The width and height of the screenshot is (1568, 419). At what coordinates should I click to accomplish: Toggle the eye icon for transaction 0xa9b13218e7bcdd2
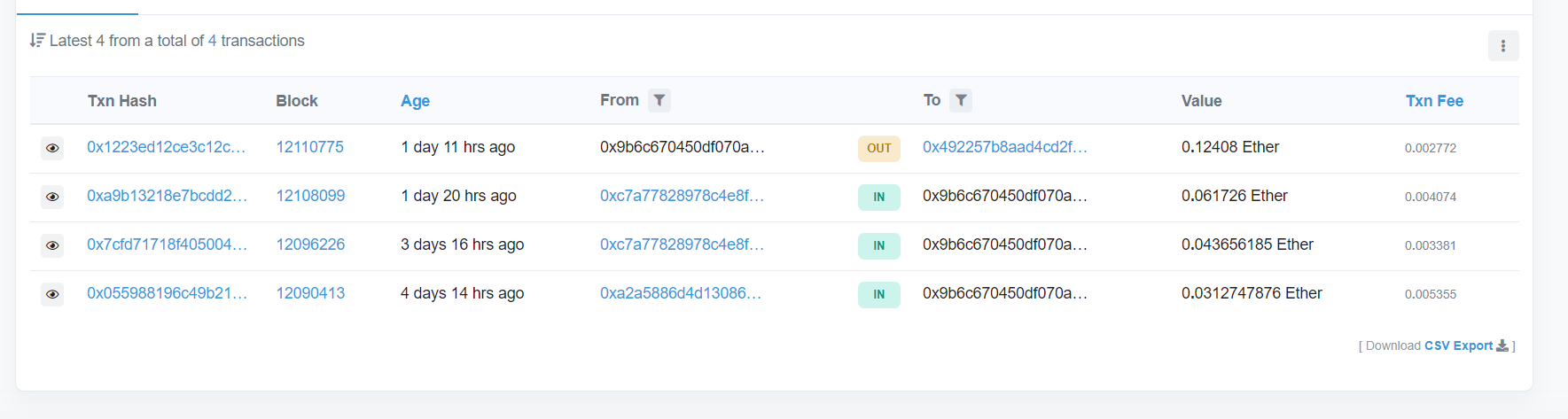52,197
